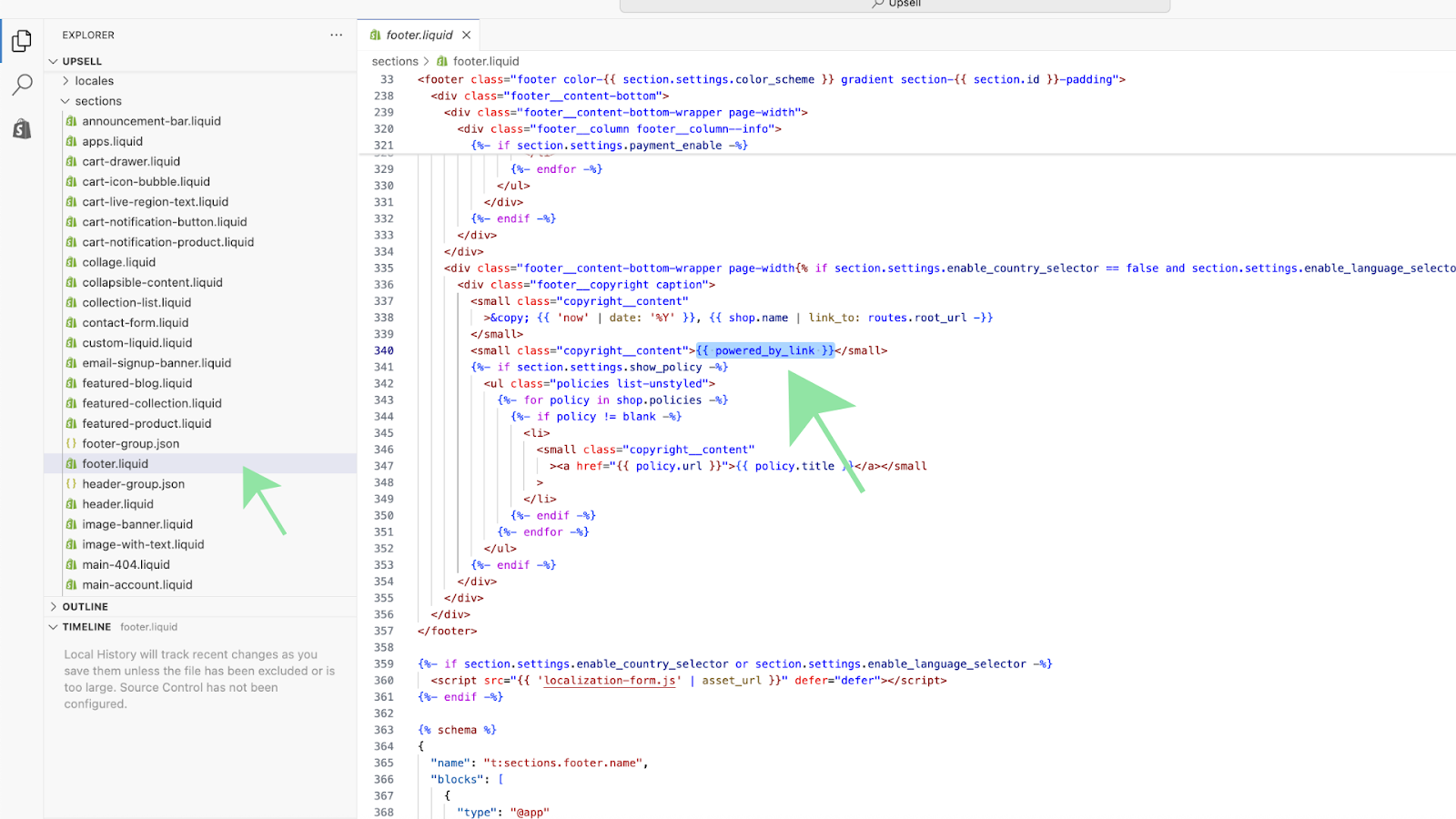Open announcement-bar.liquid from file tree
Screen dimensions: 1456x819
[x=151, y=121]
